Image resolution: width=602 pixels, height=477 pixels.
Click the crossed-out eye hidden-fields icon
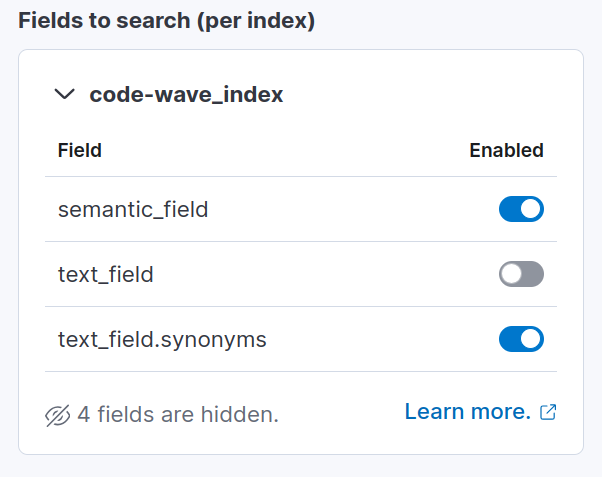(x=58, y=414)
